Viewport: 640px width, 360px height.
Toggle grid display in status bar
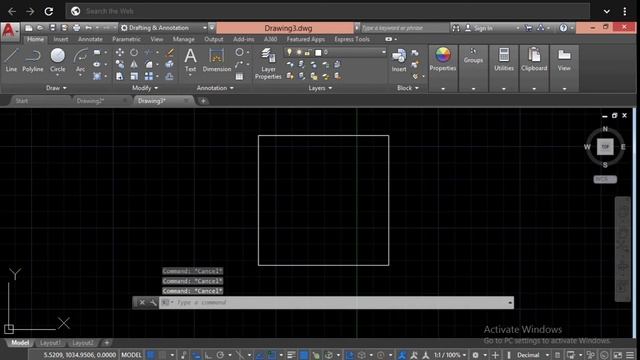tap(151, 355)
